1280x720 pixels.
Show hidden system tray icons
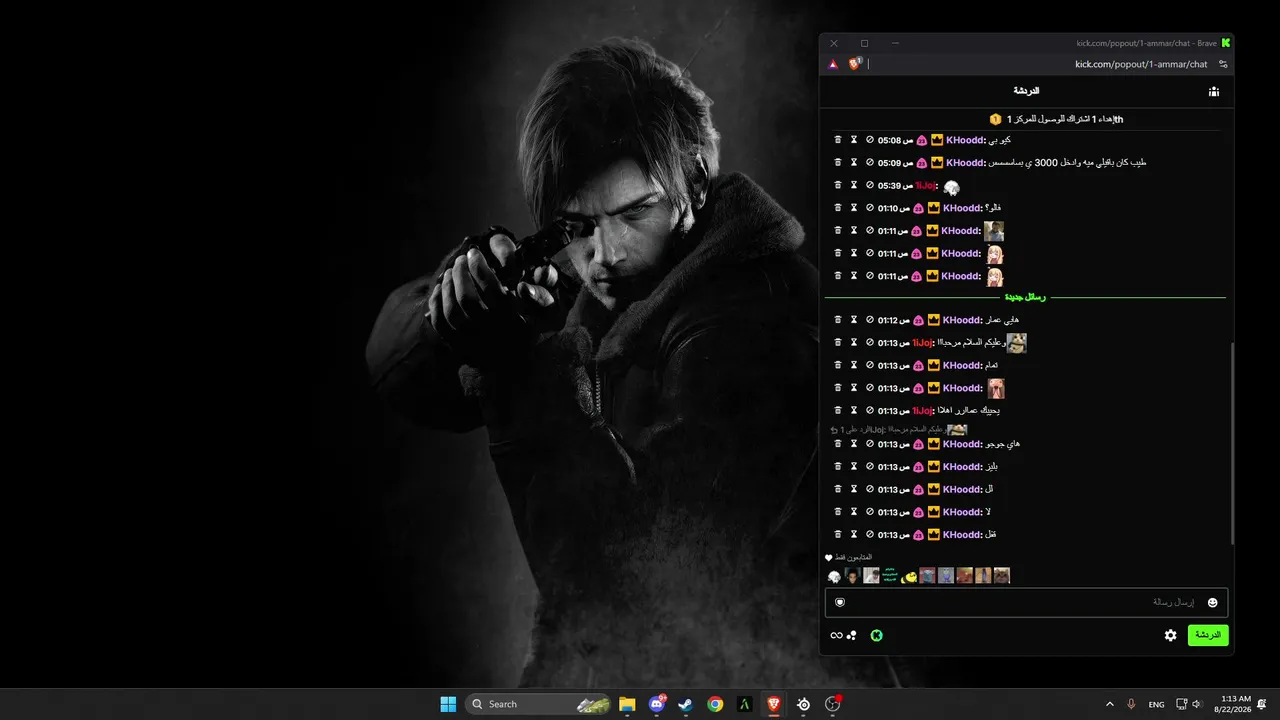1109,704
